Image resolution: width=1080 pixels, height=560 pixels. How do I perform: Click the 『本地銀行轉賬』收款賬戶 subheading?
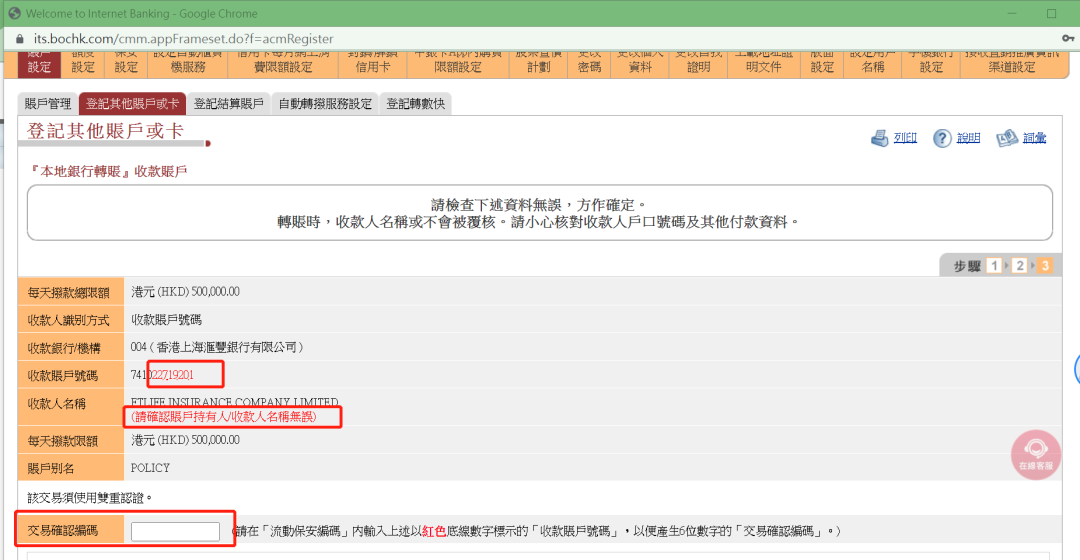pos(107,171)
